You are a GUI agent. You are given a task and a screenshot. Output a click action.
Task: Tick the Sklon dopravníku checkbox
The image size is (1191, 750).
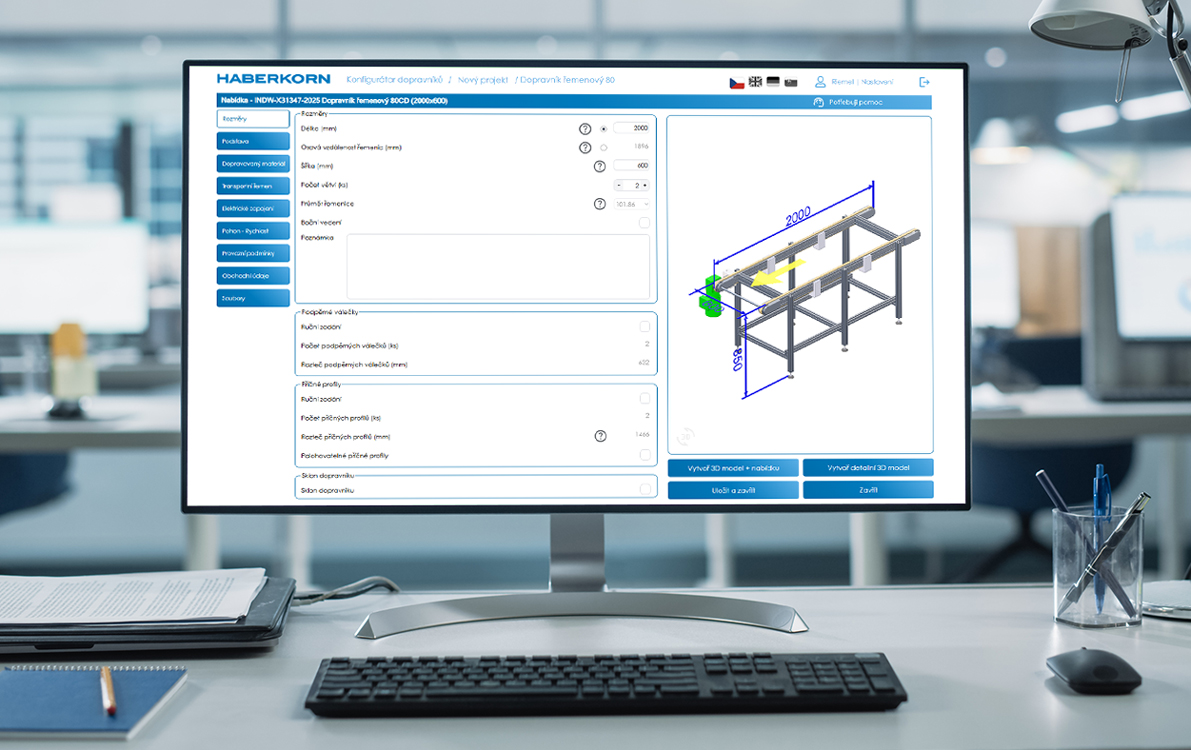point(644,489)
